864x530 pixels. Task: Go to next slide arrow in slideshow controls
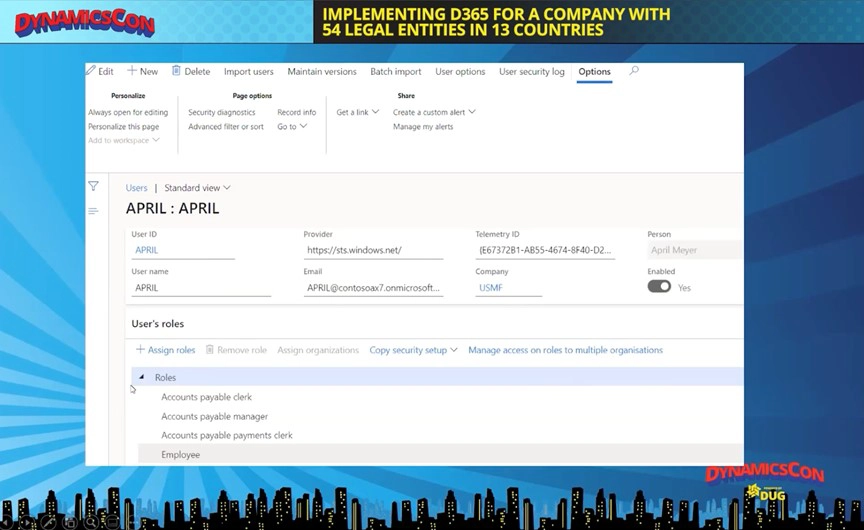tap(26, 521)
